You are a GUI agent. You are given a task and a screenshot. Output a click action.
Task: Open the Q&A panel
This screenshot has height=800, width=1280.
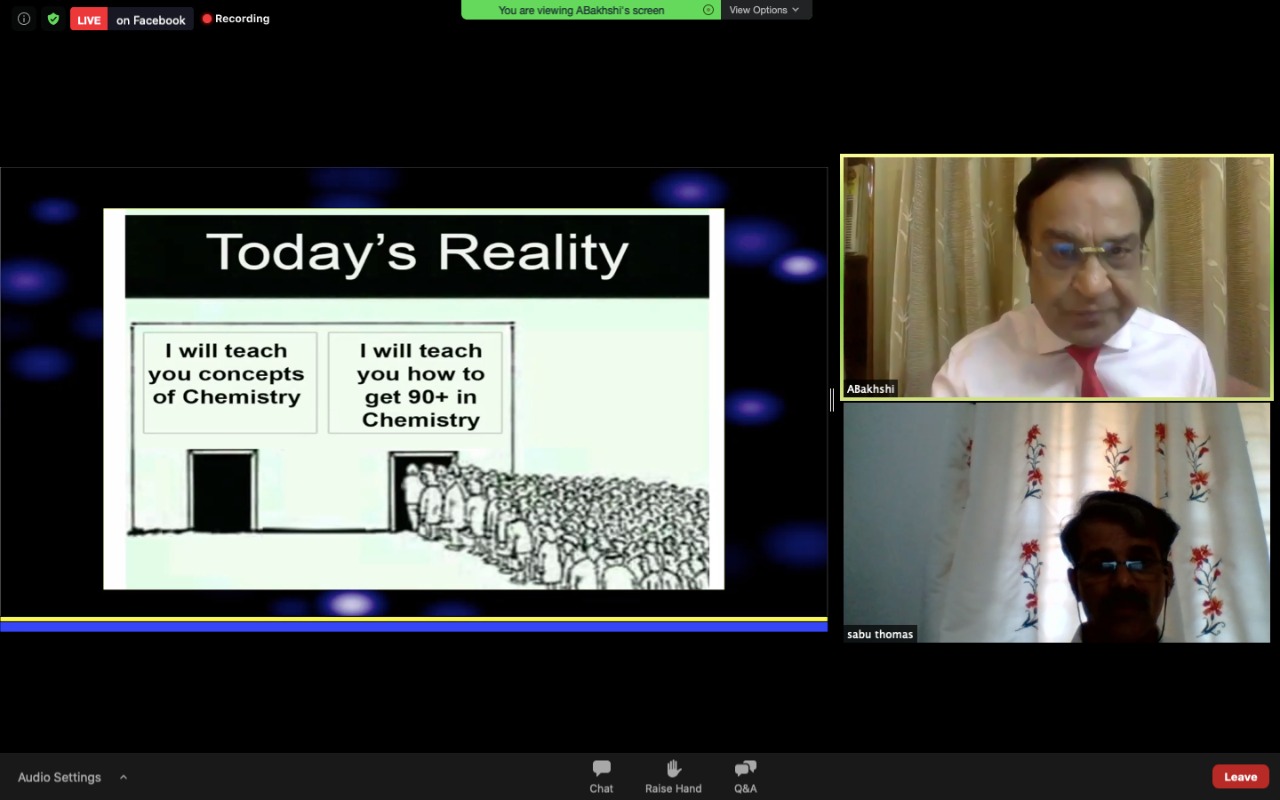(x=745, y=776)
